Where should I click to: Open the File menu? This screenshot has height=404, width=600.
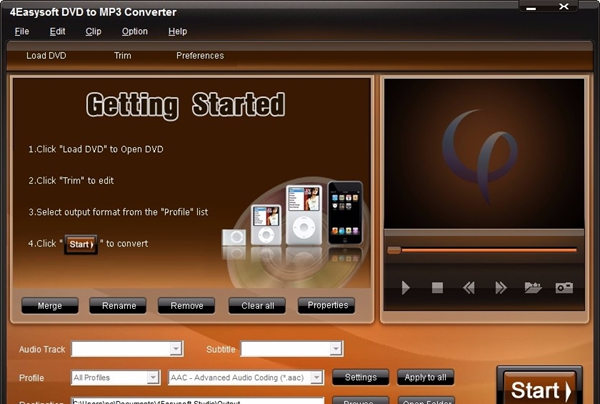pos(22,31)
